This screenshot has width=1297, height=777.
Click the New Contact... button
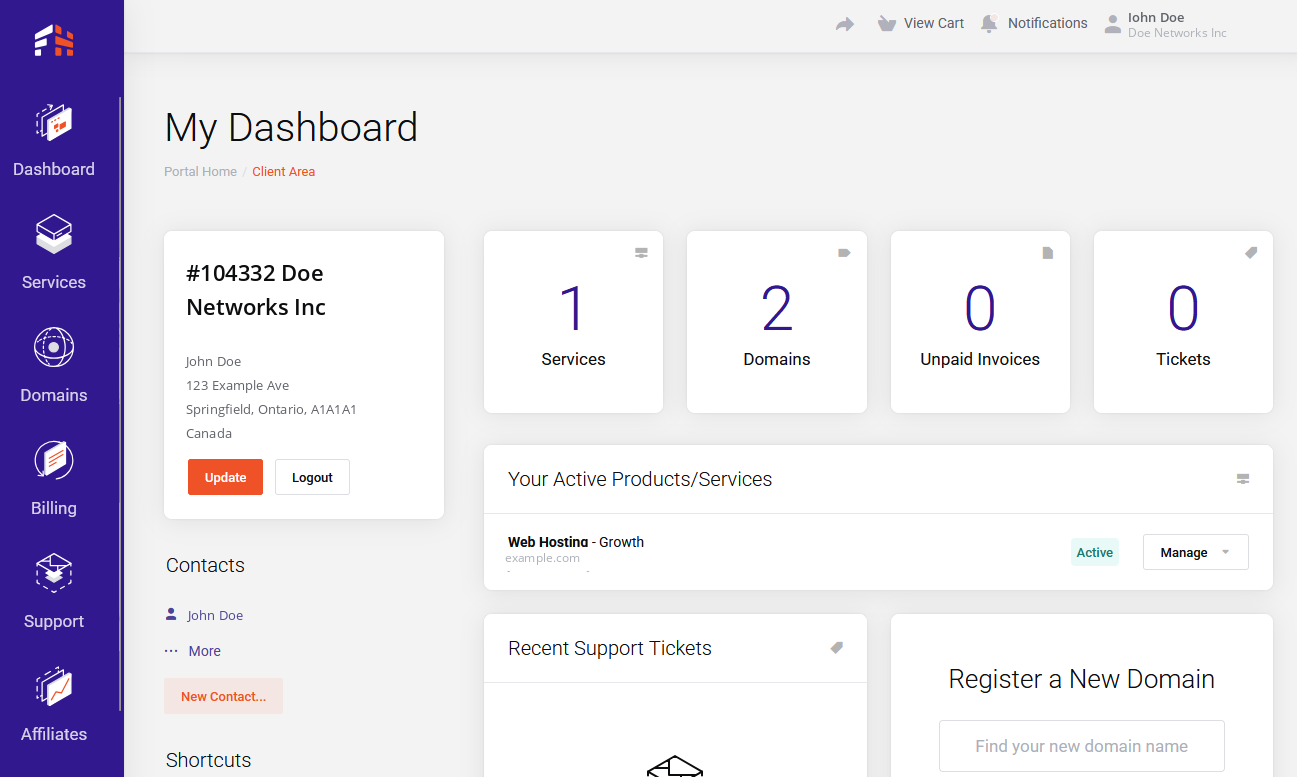pos(223,696)
